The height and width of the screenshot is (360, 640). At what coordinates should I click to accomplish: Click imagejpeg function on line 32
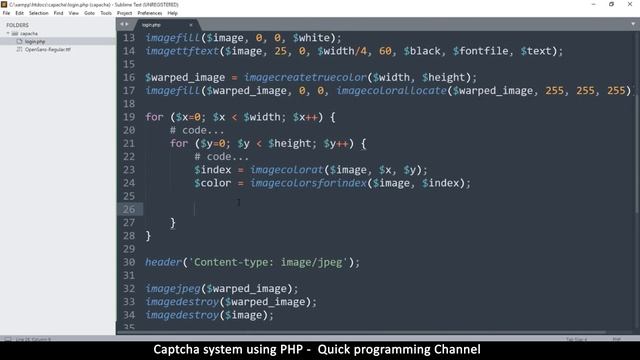173,289
